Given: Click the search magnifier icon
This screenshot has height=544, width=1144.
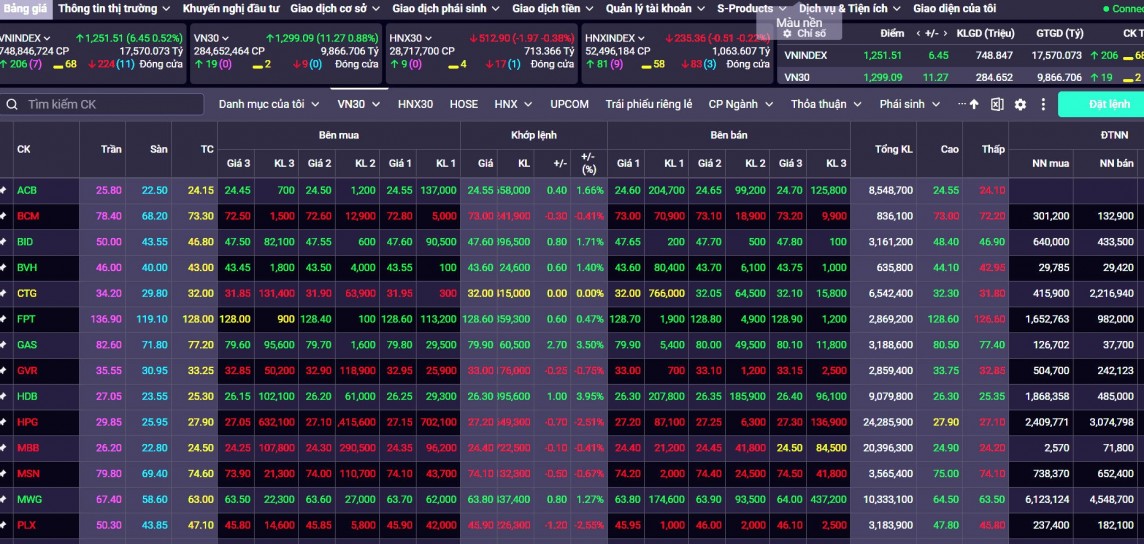Looking at the screenshot, I should tap(12, 104).
